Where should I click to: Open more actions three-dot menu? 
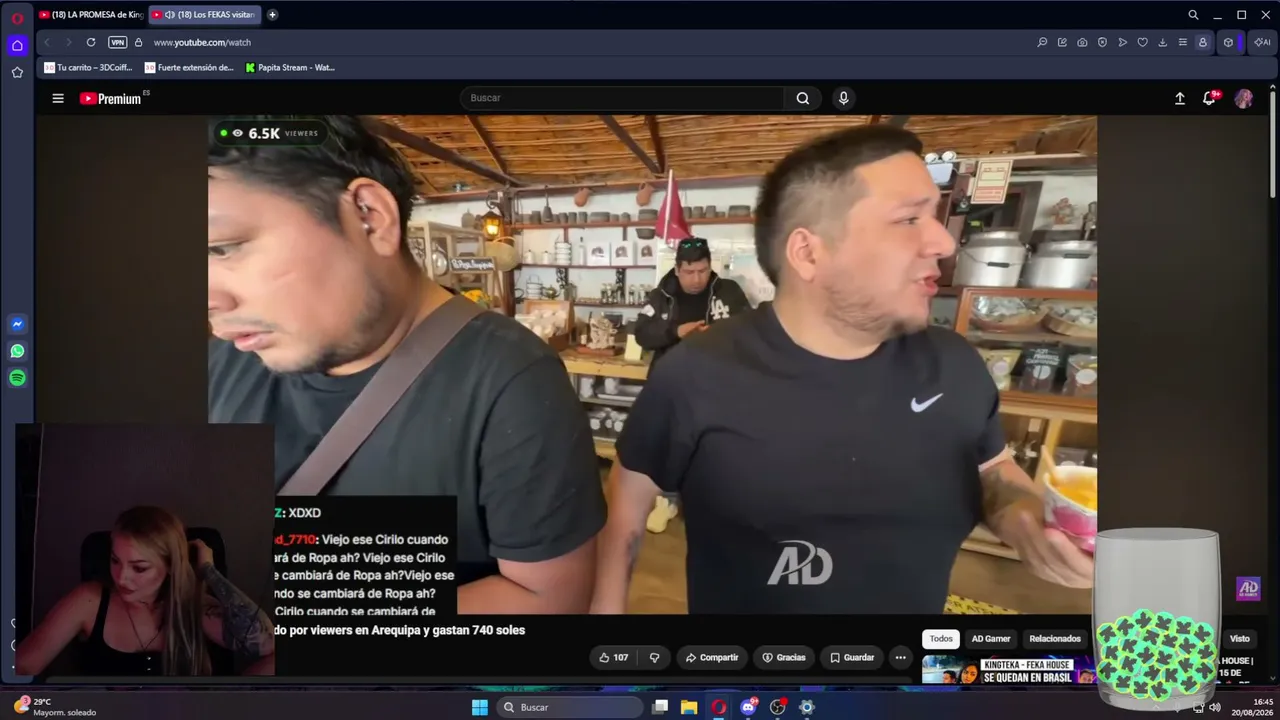point(900,657)
